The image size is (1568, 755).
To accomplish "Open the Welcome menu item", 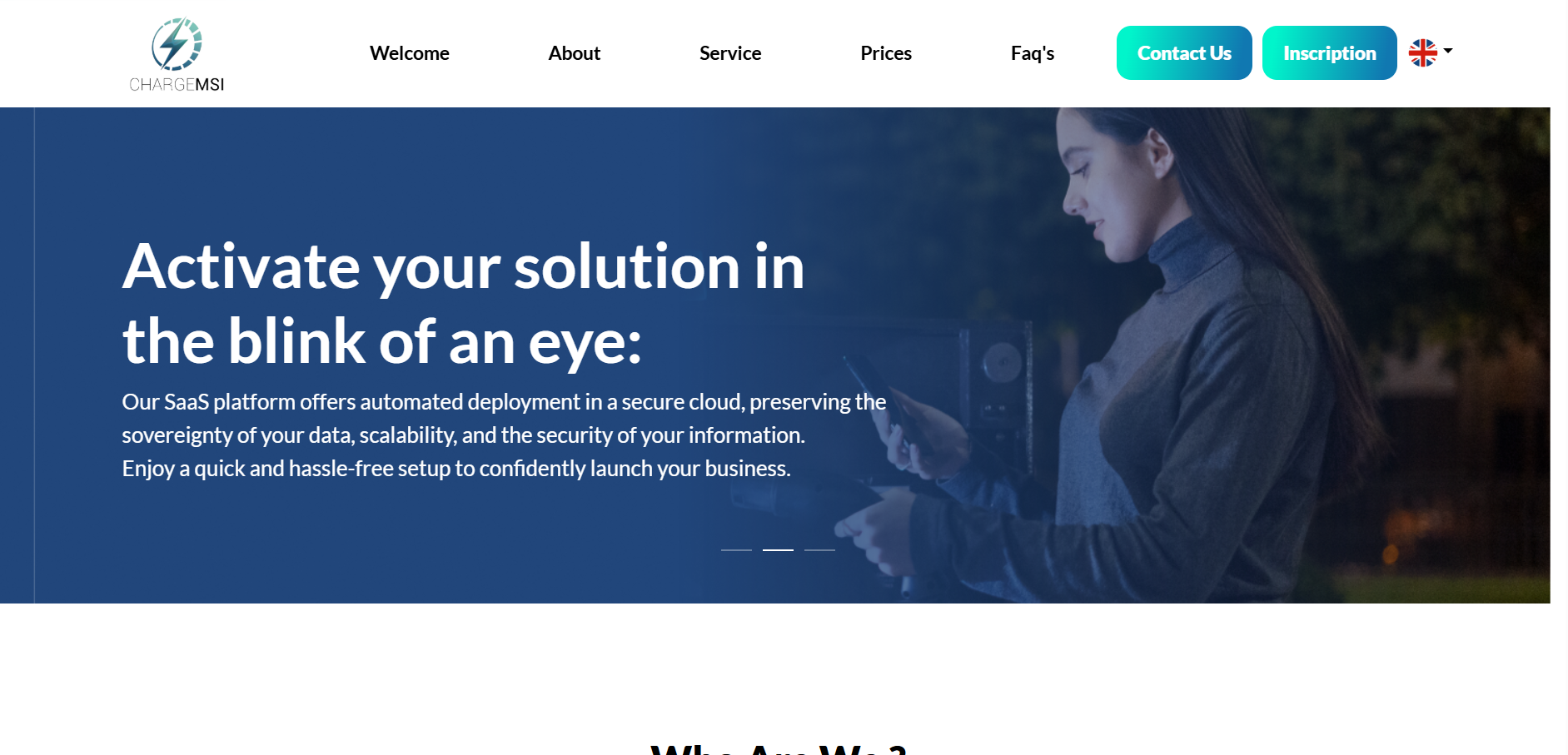I will (410, 53).
